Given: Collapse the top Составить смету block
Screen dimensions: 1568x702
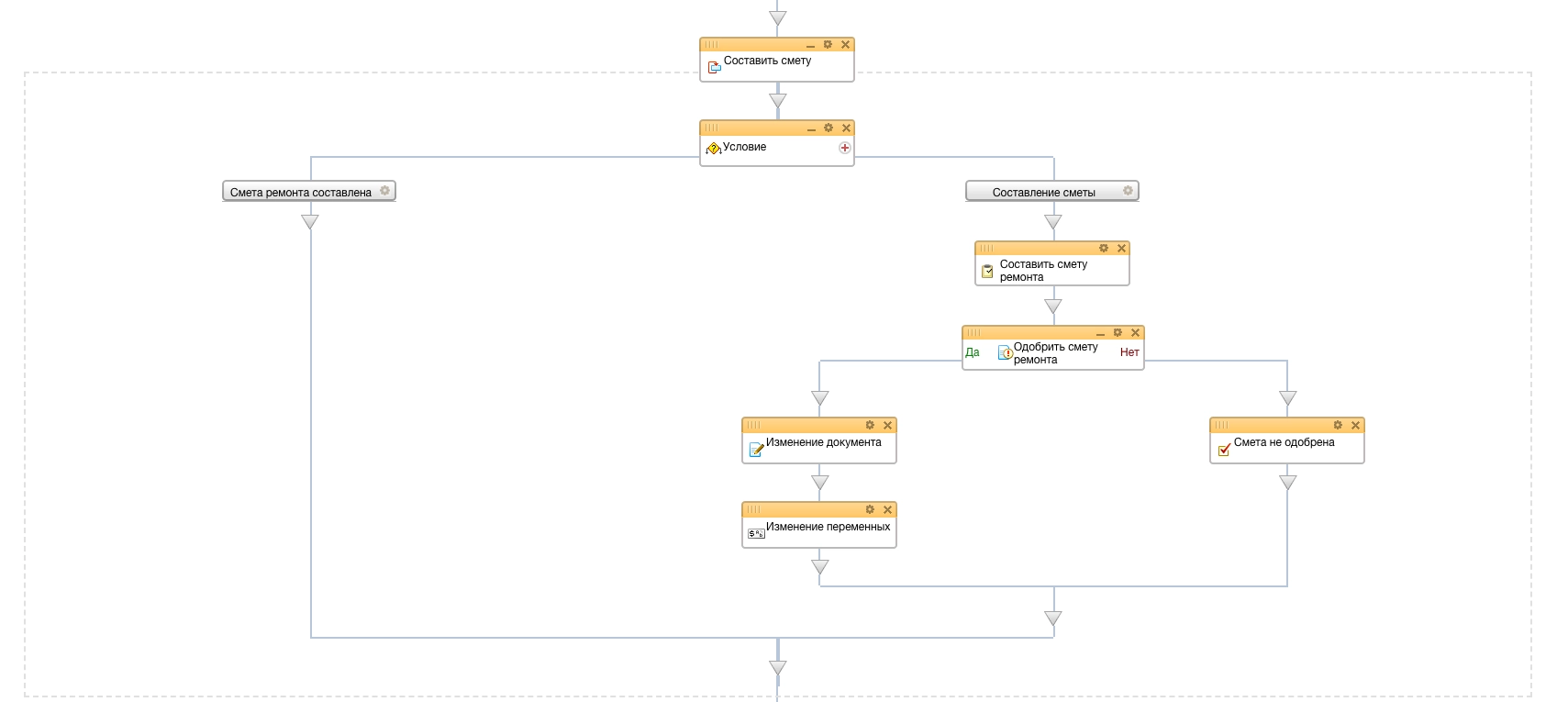Looking at the screenshot, I should [x=810, y=46].
